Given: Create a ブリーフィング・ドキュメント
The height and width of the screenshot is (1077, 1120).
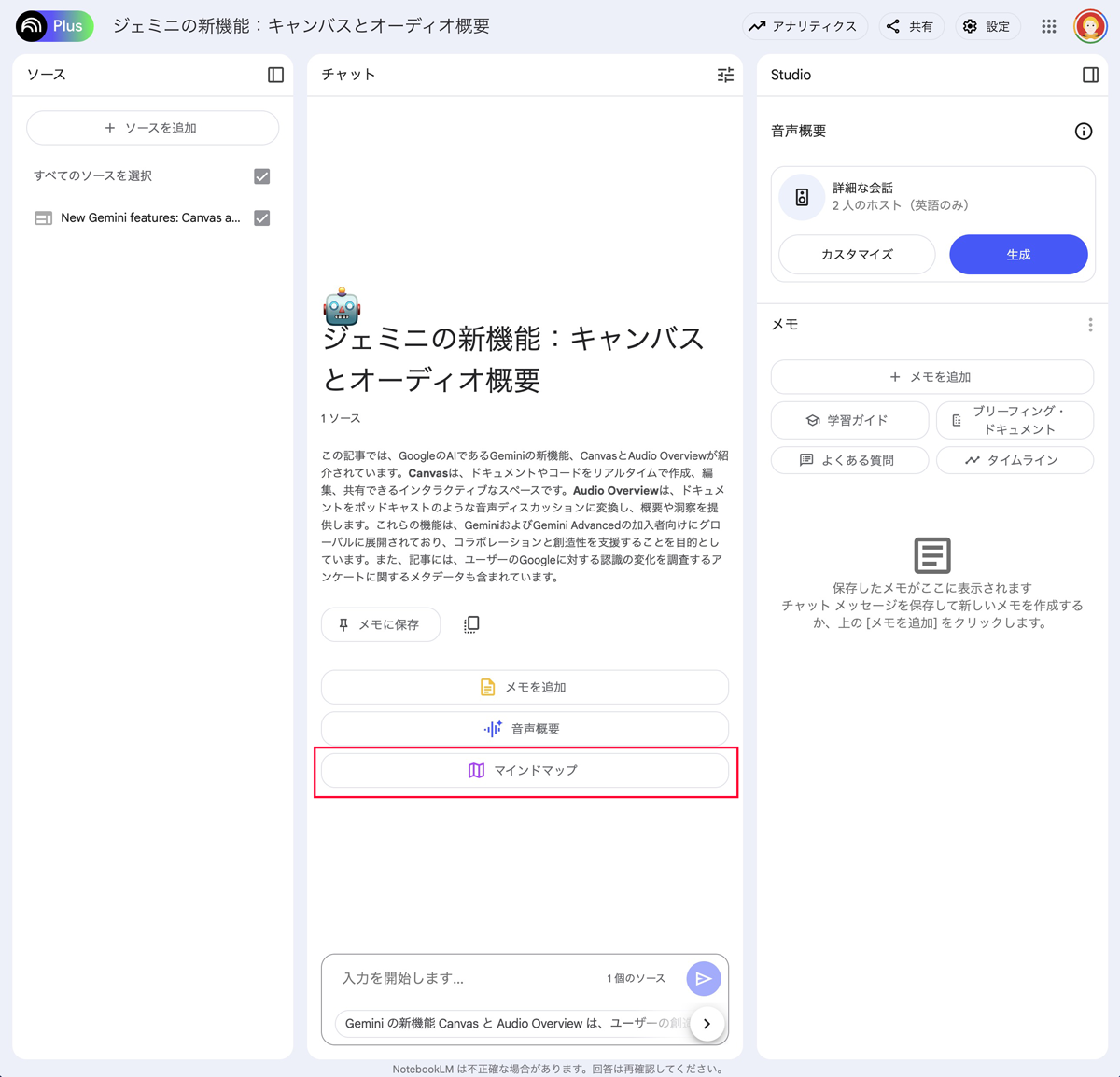Looking at the screenshot, I should 1015,420.
